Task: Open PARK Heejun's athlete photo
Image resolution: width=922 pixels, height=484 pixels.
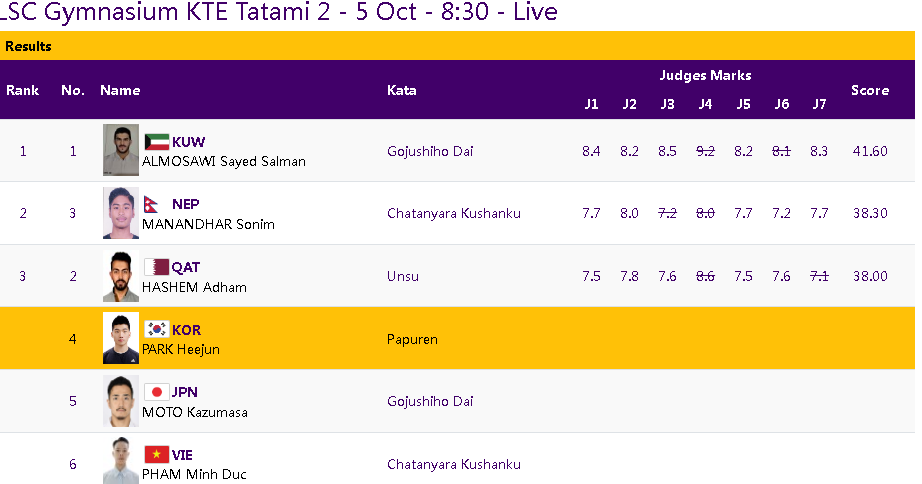Action: click(121, 338)
